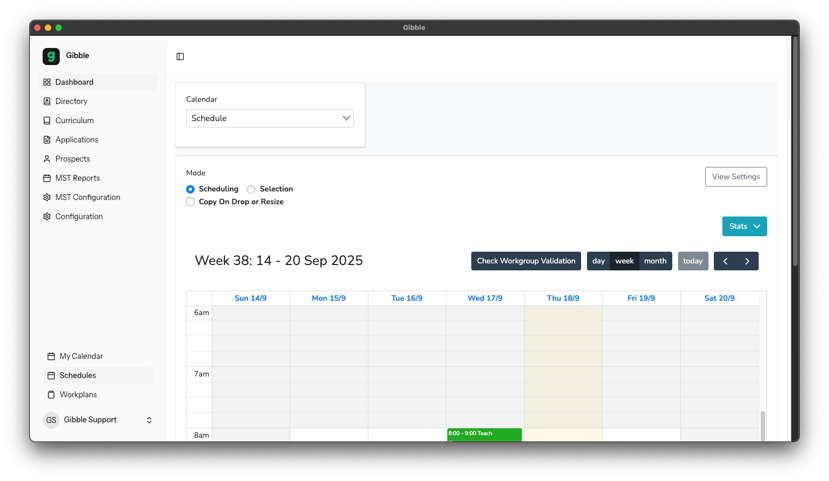Open the 8:00 - 9:00 Teach event

pyautogui.click(x=484, y=434)
